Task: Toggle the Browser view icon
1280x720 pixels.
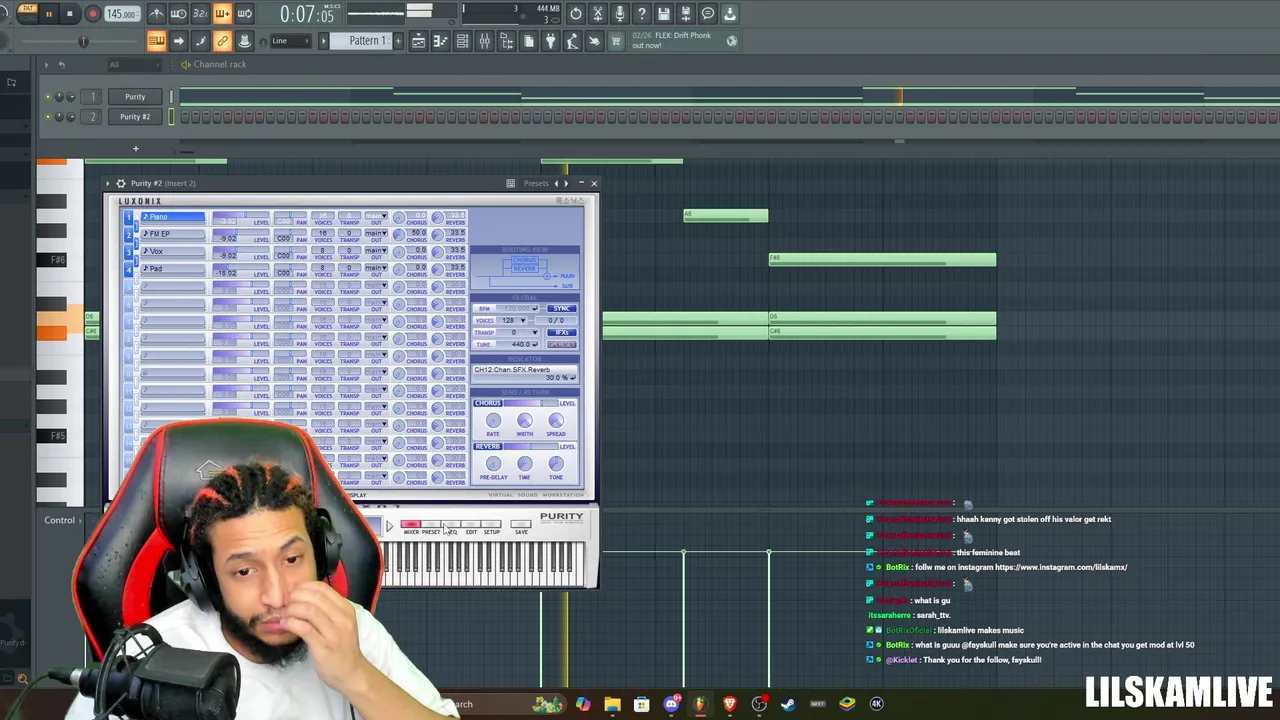Action: tap(506, 41)
